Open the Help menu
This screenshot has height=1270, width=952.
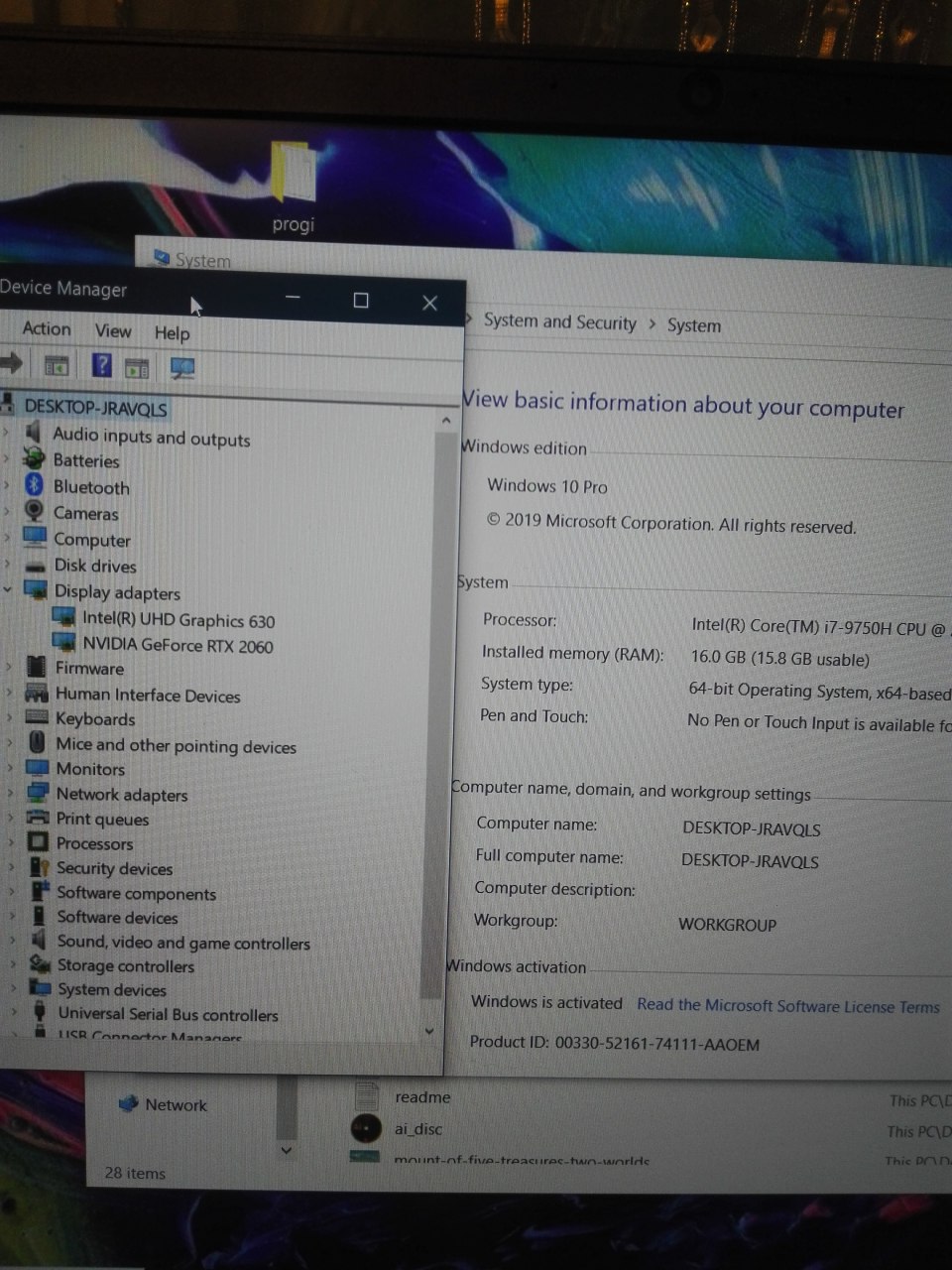172,333
